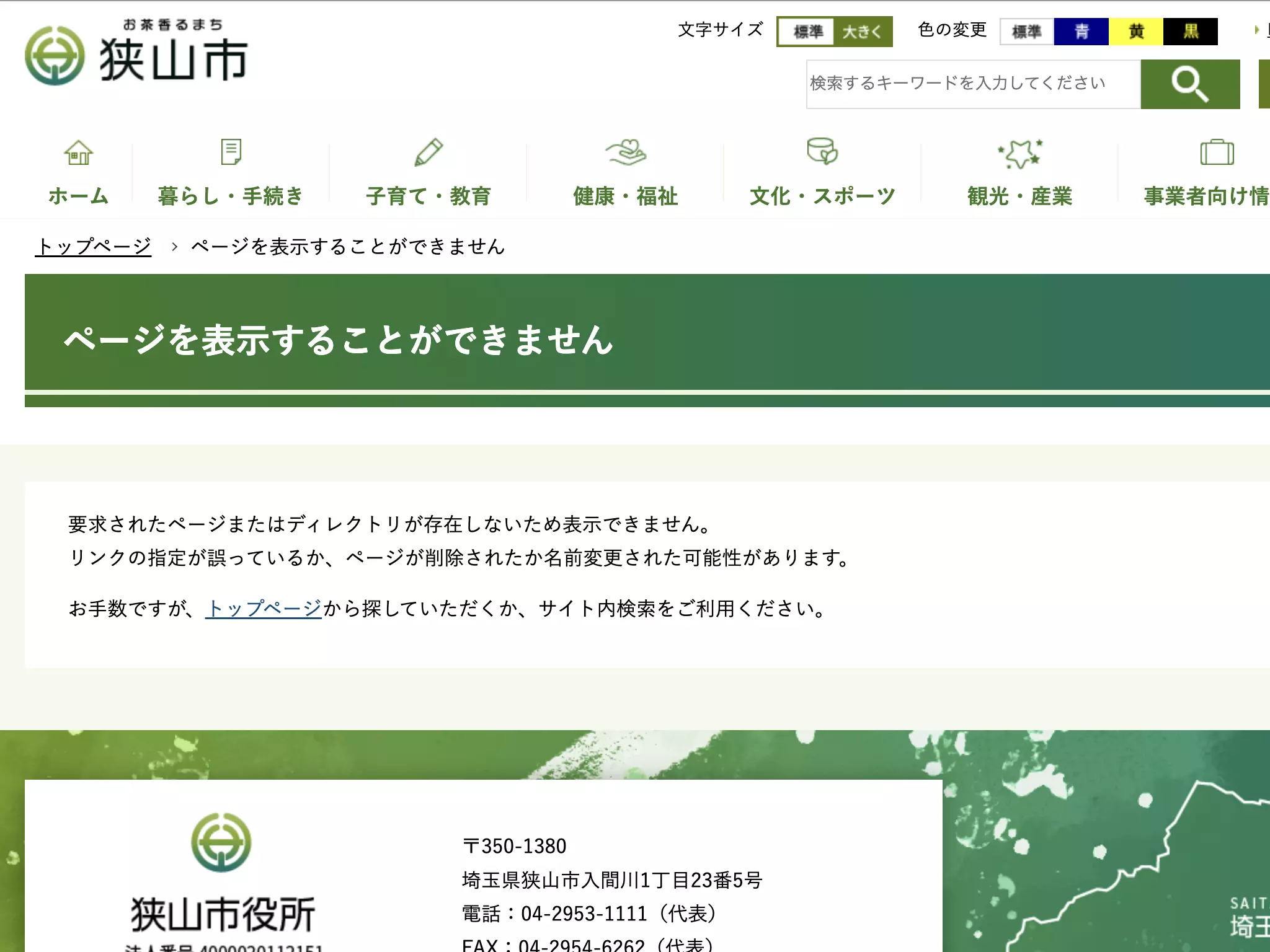
Task: Click トップページ link in error message body
Action: [264, 608]
